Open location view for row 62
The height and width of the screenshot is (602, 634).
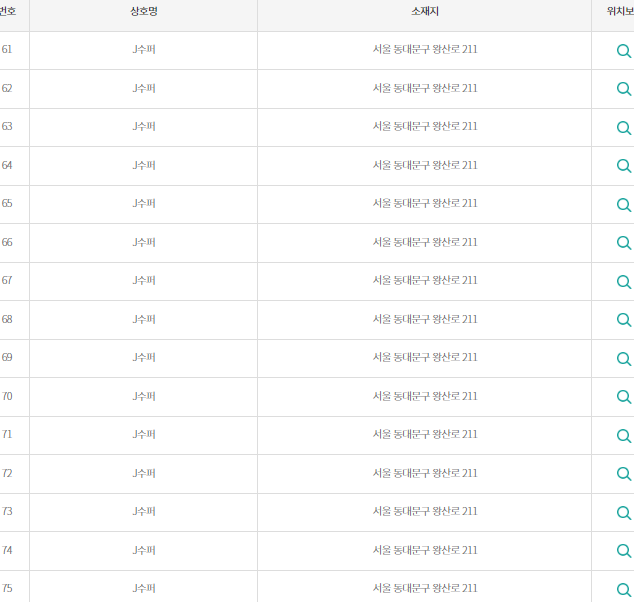pos(624,89)
